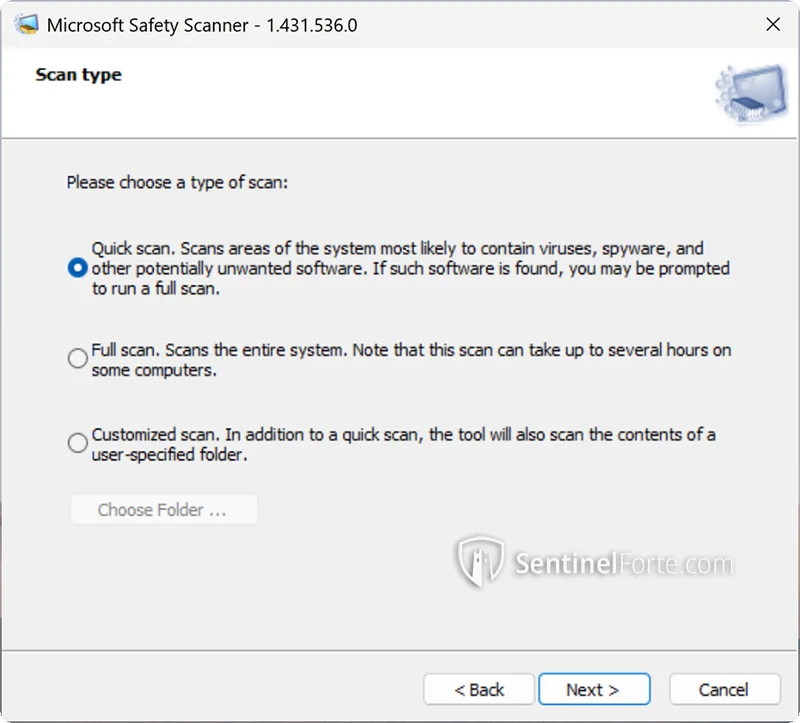Cancel the scan setup wizard
Viewport: 800px width, 723px height.
723,689
